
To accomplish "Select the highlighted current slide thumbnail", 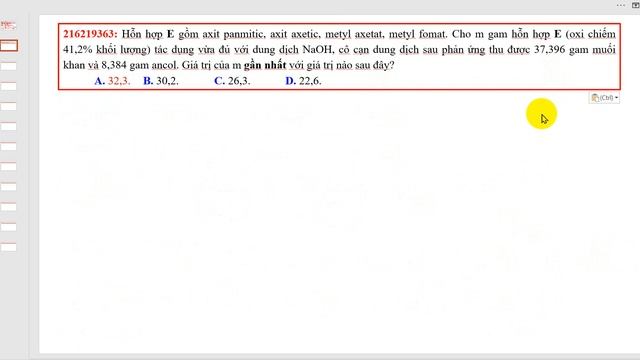I will (x=9, y=46).
